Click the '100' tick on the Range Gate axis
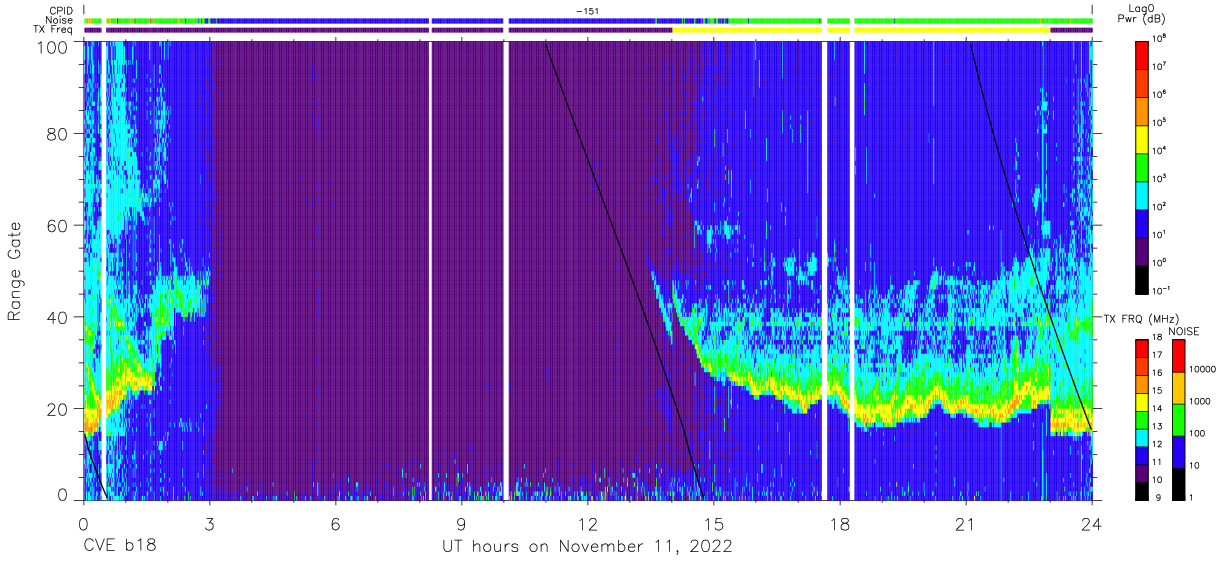 (x=54, y=46)
